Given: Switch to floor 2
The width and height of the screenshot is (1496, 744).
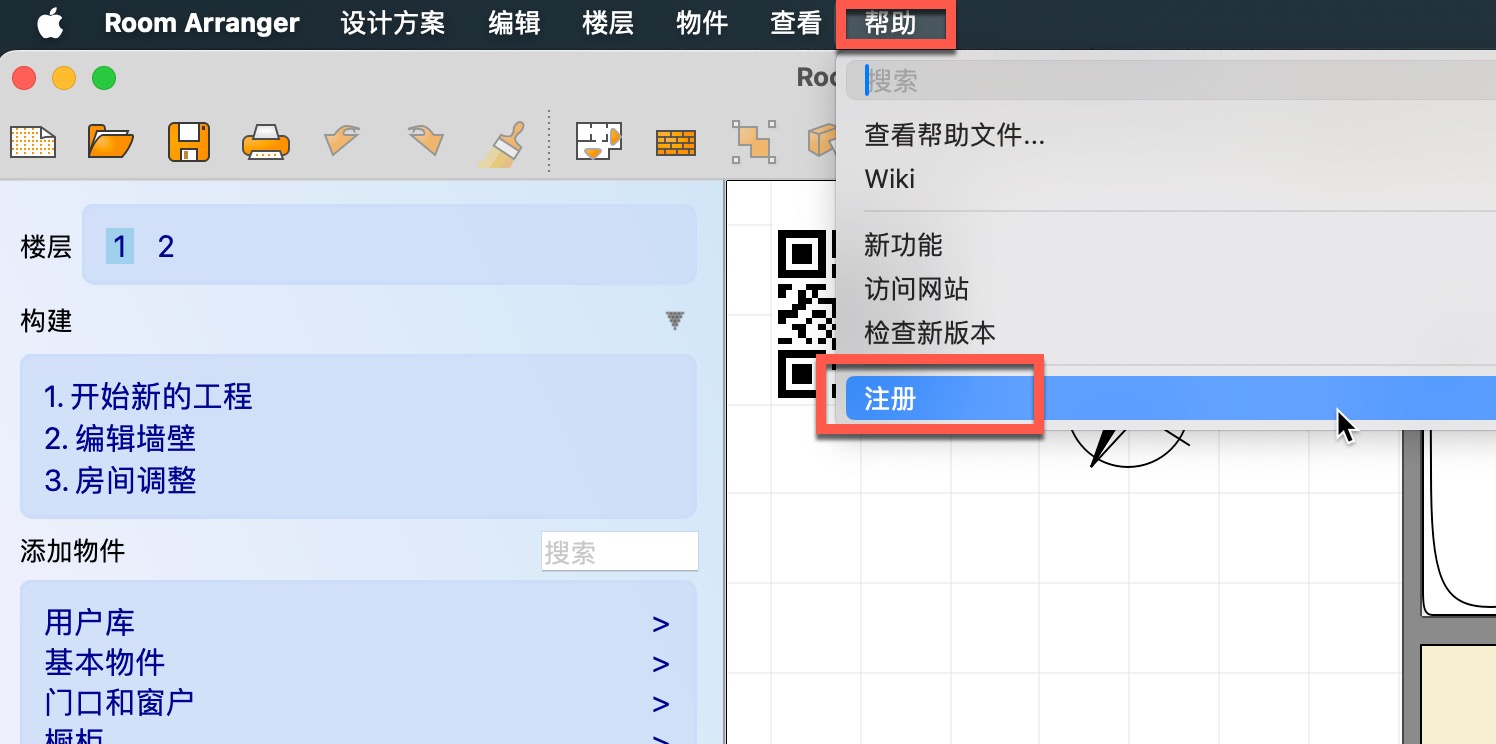Looking at the screenshot, I should (x=166, y=247).
